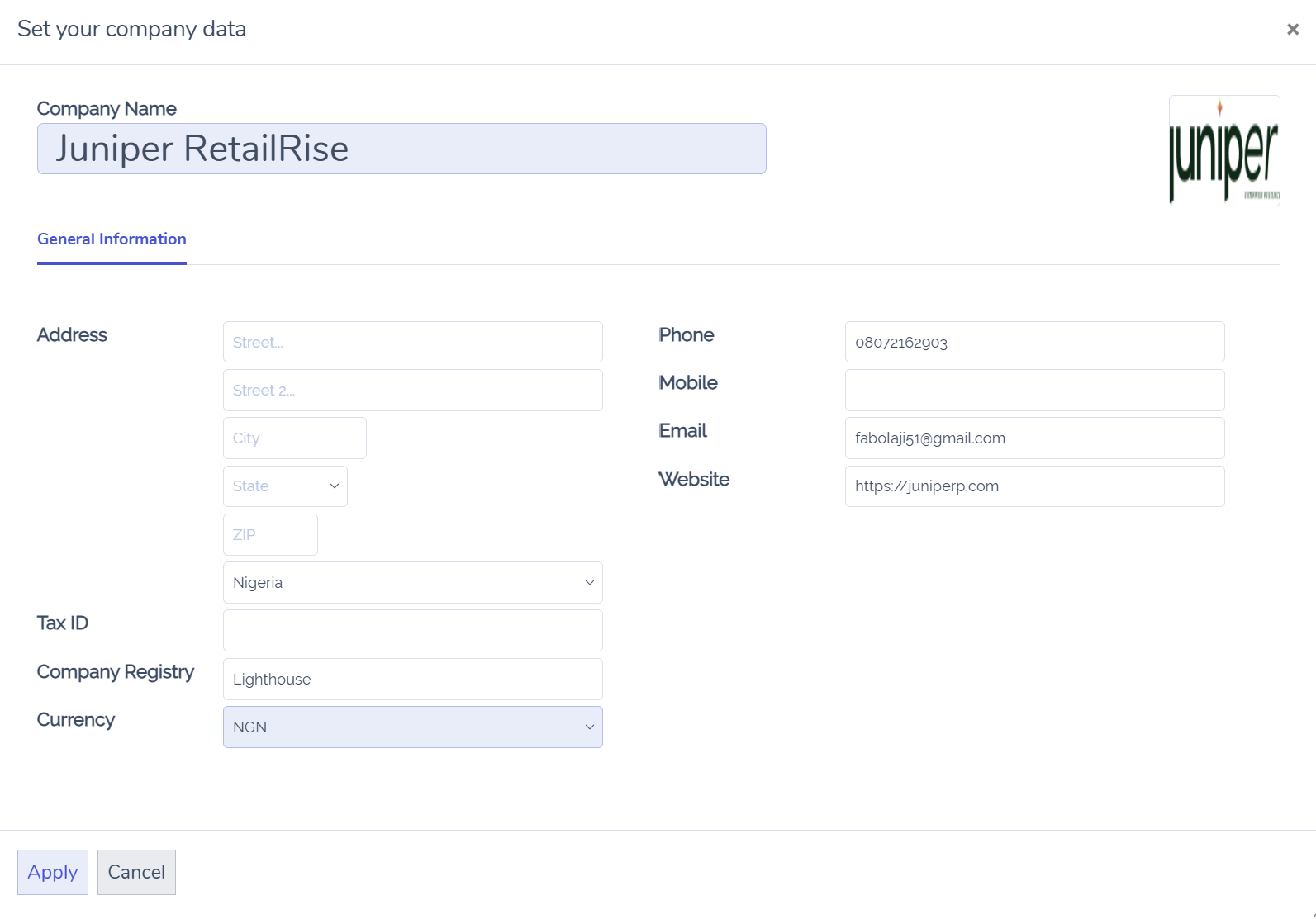Image resolution: width=1316 pixels, height=919 pixels.
Task: Close the company data dialog
Action: pos(1293,30)
